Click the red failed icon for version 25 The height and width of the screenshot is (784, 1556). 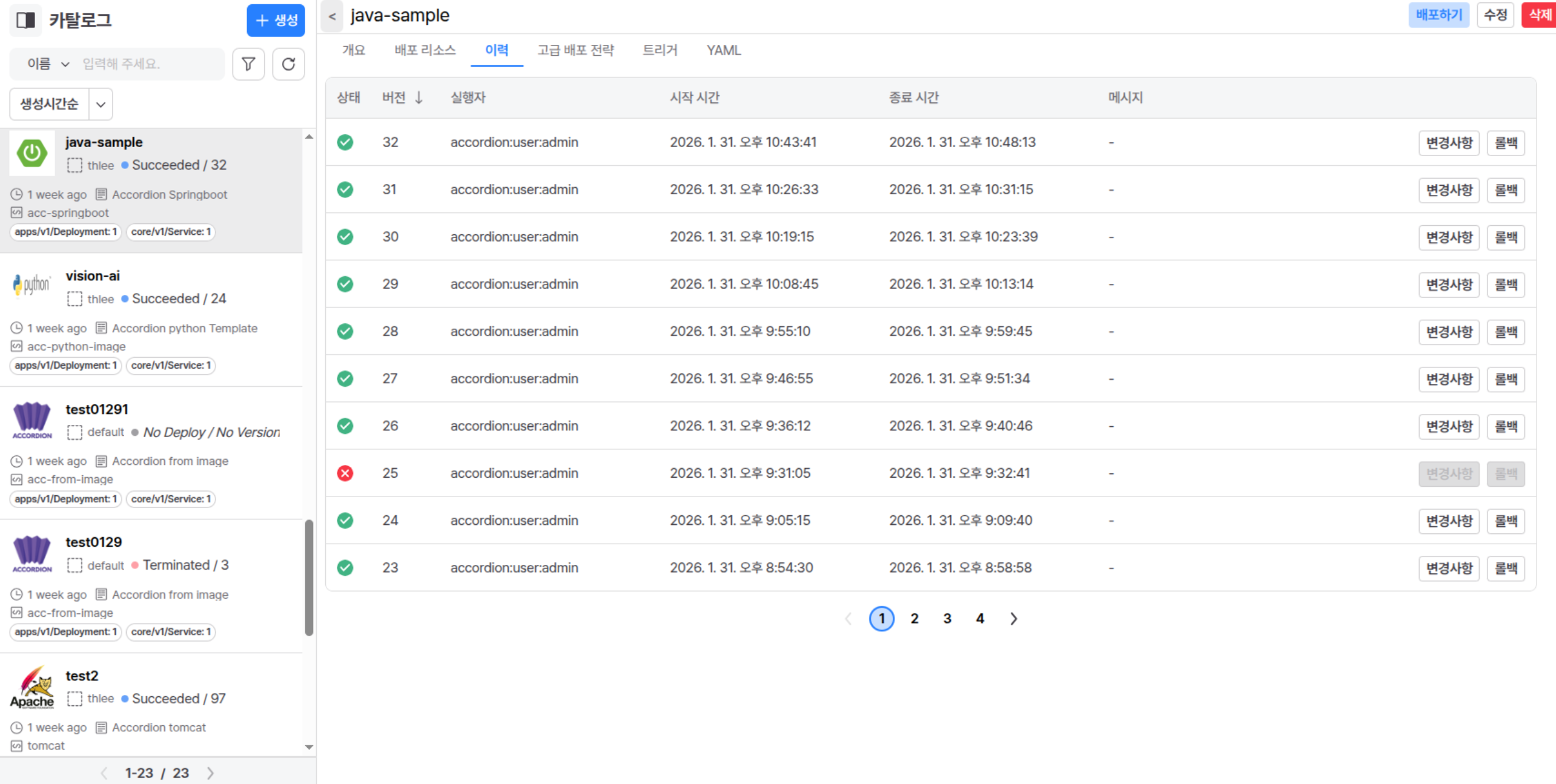pos(345,473)
